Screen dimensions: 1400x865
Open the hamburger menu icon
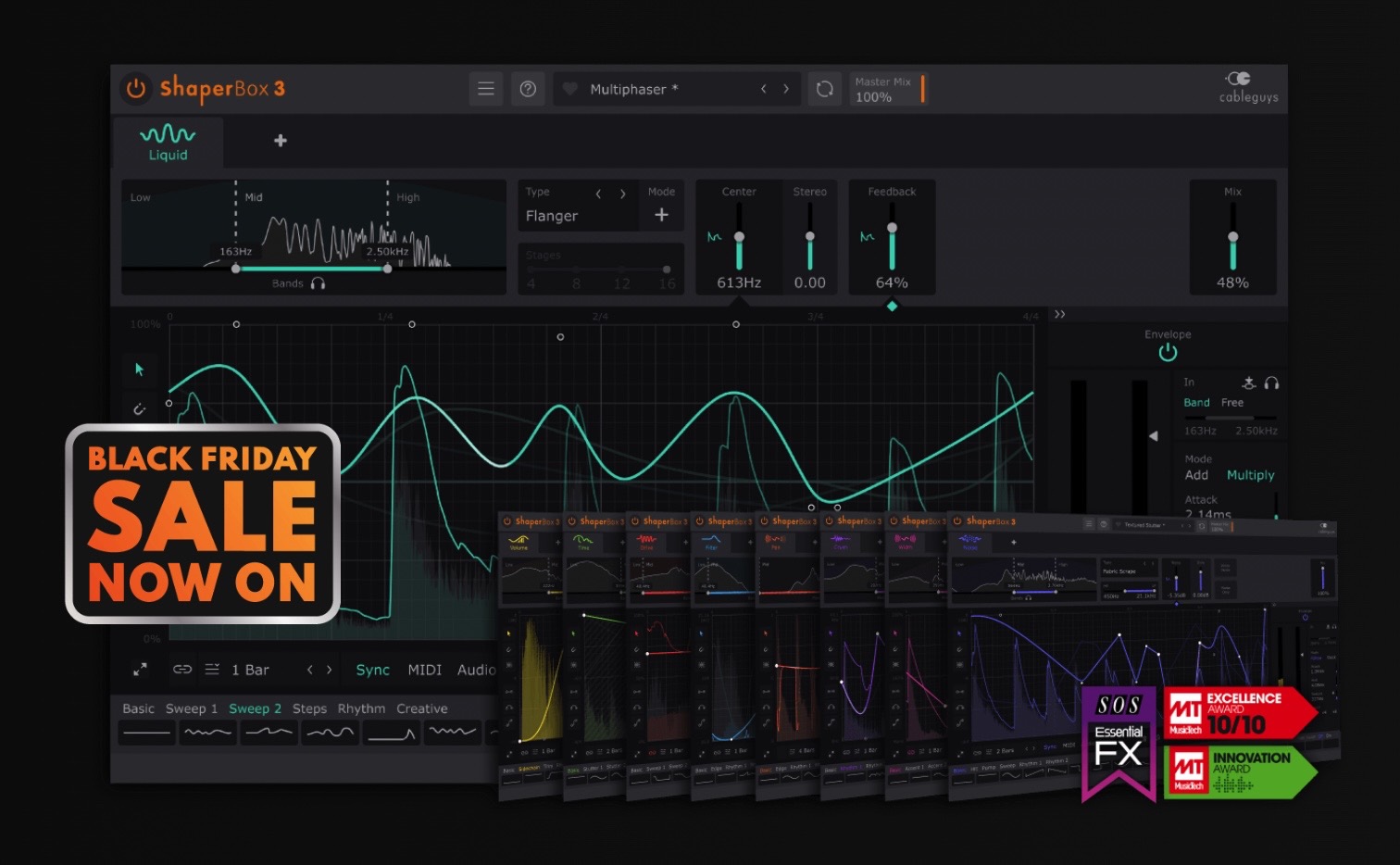(x=485, y=89)
